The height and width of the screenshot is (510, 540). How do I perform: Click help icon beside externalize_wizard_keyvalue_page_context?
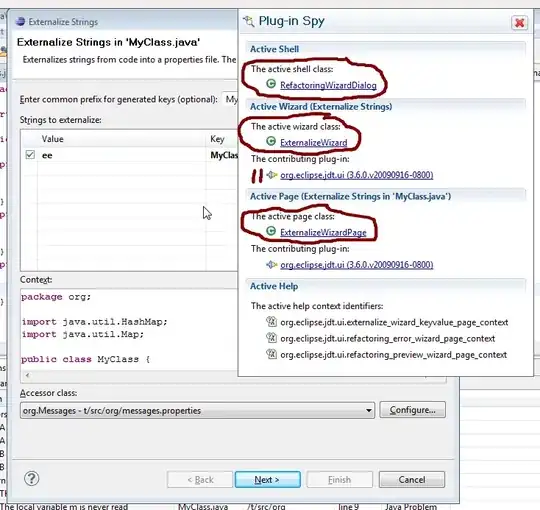pos(271,322)
